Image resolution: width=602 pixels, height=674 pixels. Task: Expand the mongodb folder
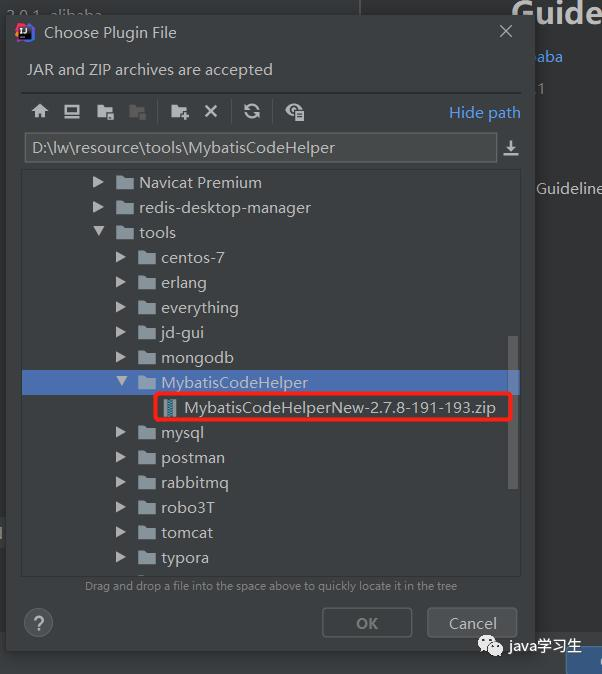coord(121,357)
